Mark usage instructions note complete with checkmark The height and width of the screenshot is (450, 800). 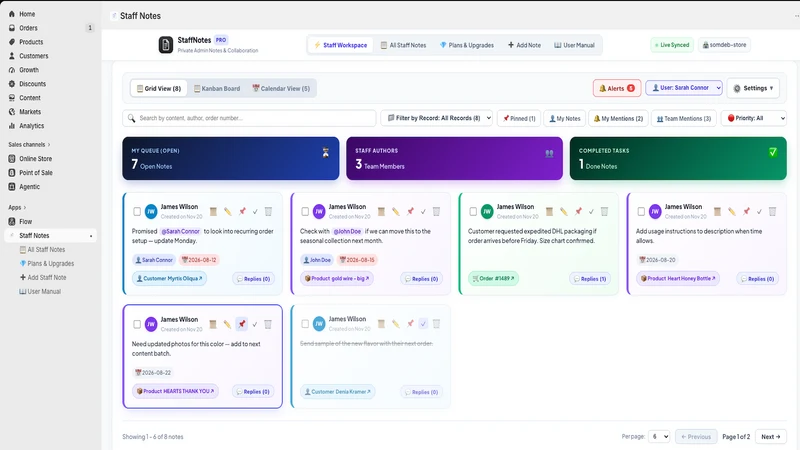[x=759, y=211]
